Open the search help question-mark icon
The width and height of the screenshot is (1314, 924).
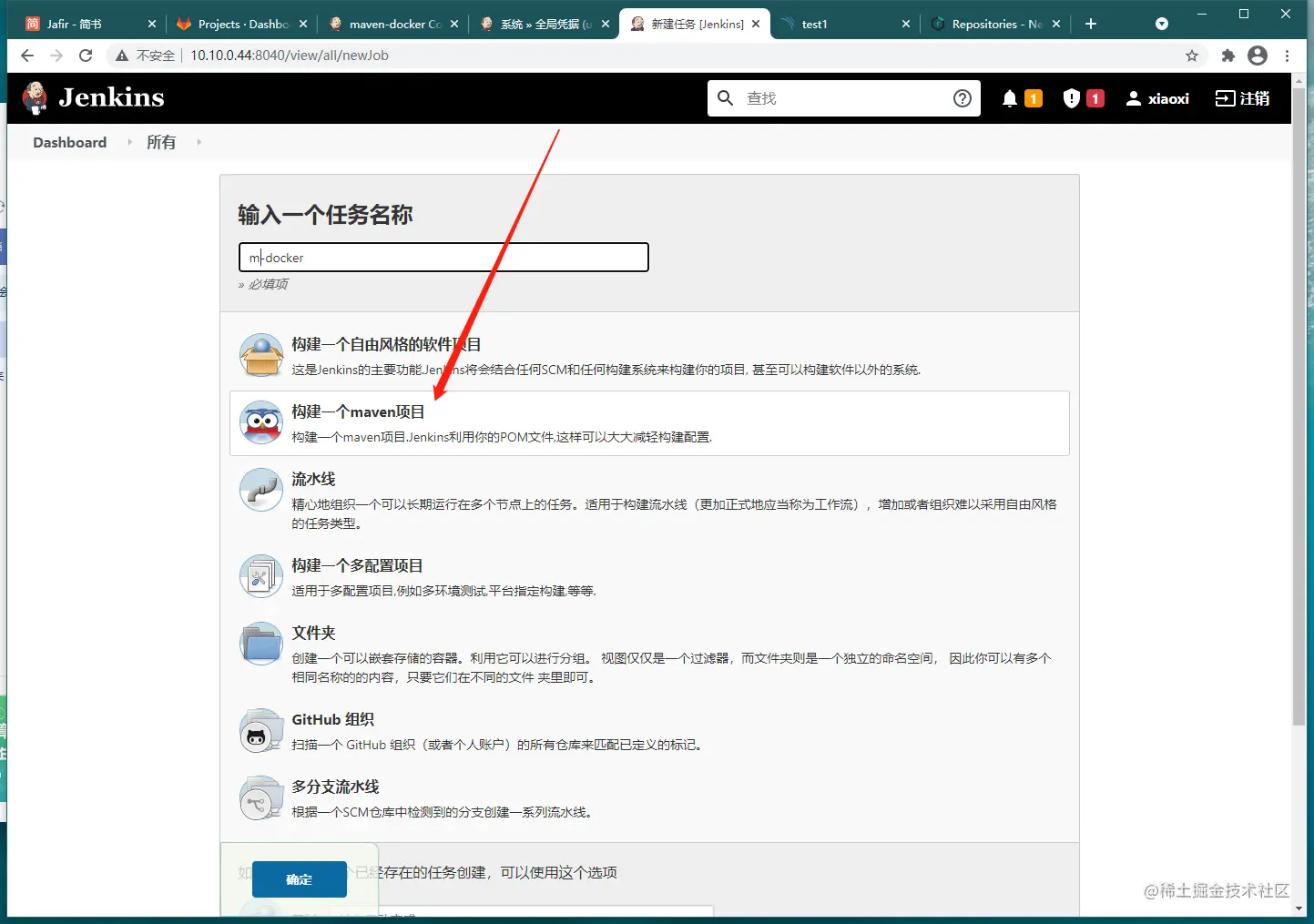962,98
